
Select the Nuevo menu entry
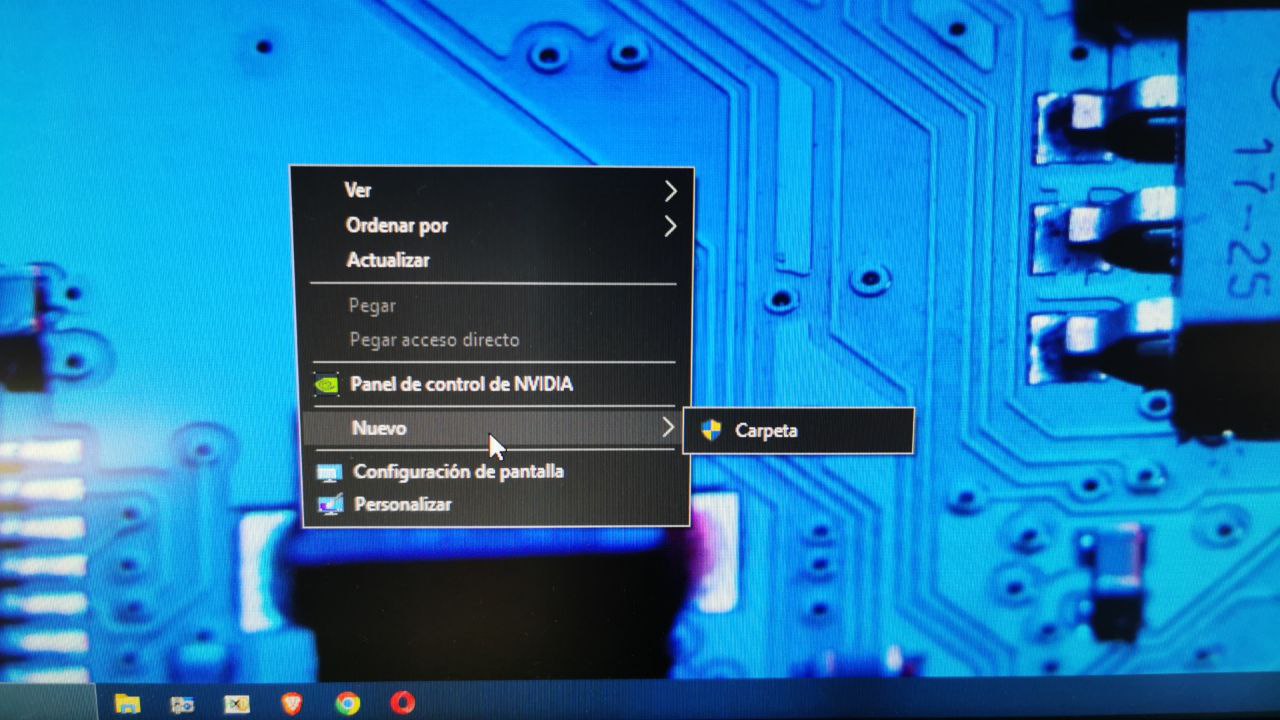[x=494, y=428]
